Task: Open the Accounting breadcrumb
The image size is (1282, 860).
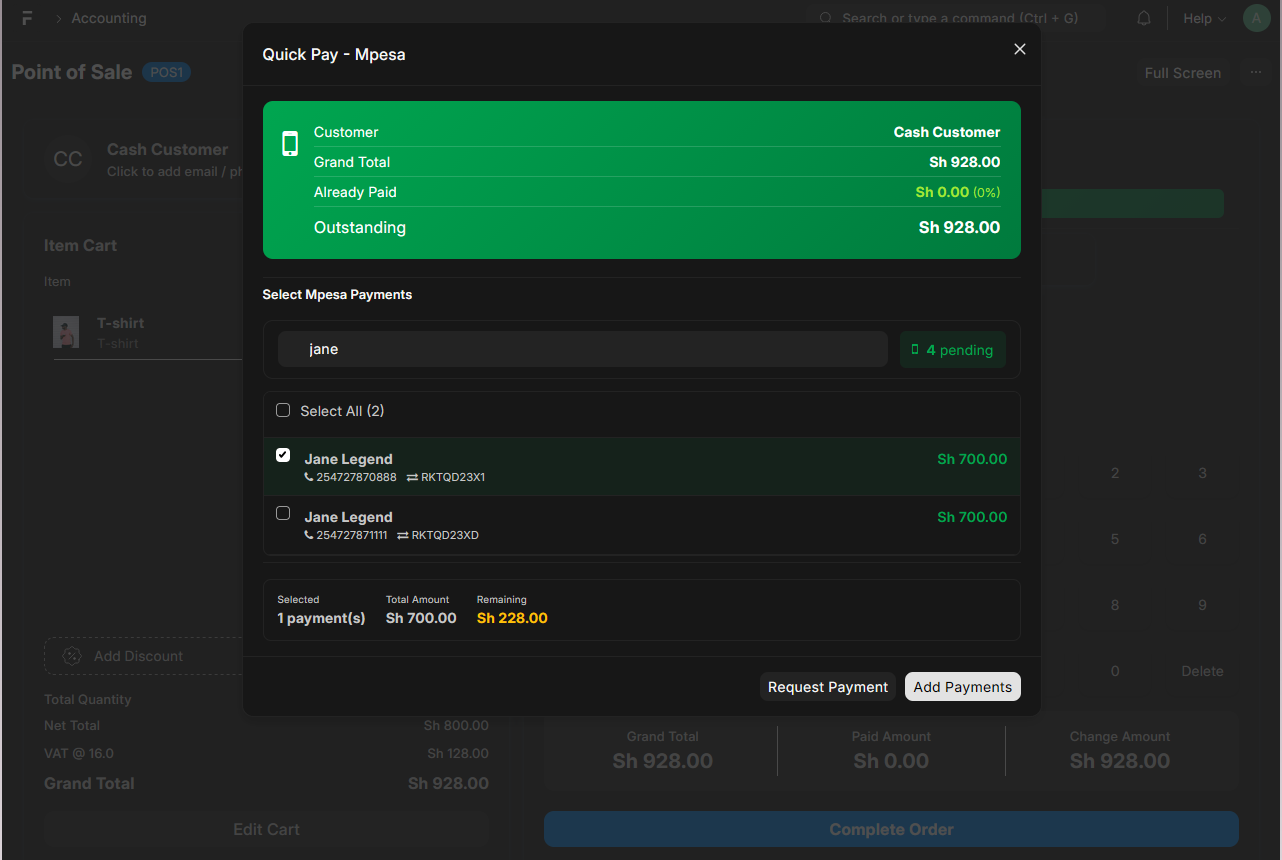Action: click(x=108, y=19)
